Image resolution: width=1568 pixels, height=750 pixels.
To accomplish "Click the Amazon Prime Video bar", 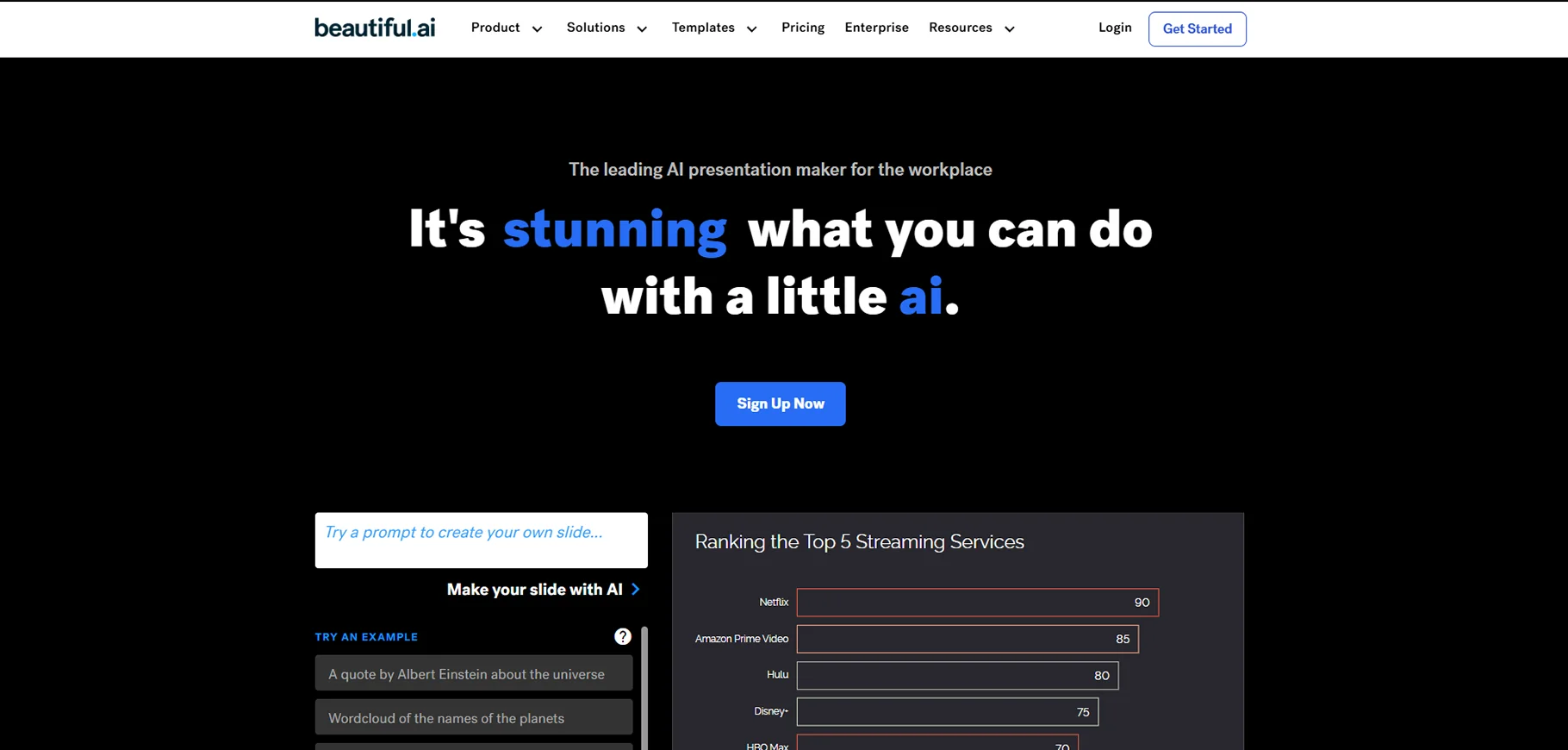I will tap(968, 639).
